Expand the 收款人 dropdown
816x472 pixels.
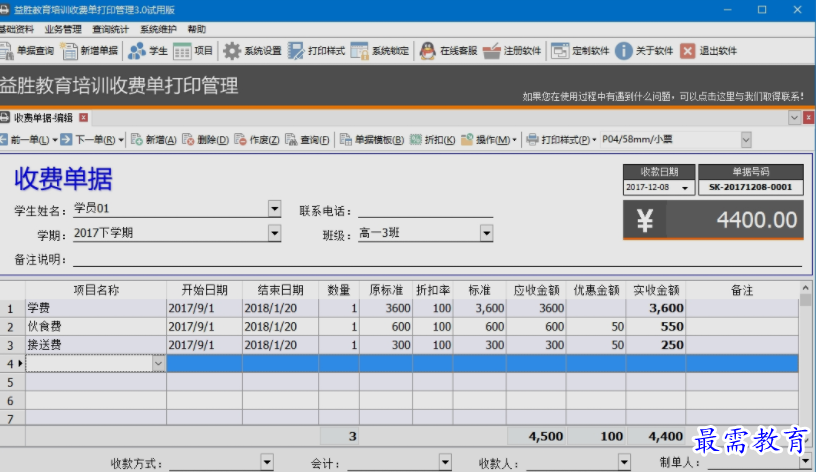click(624, 462)
